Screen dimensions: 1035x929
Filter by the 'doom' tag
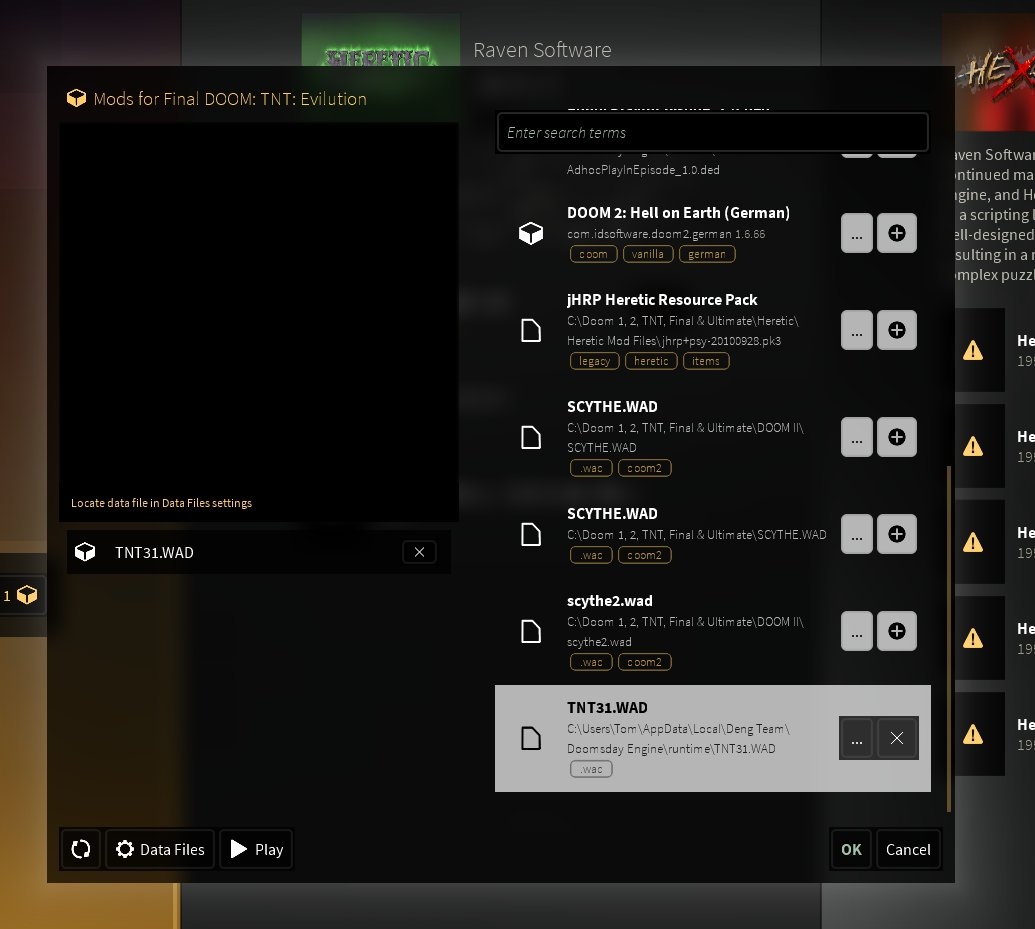point(593,254)
